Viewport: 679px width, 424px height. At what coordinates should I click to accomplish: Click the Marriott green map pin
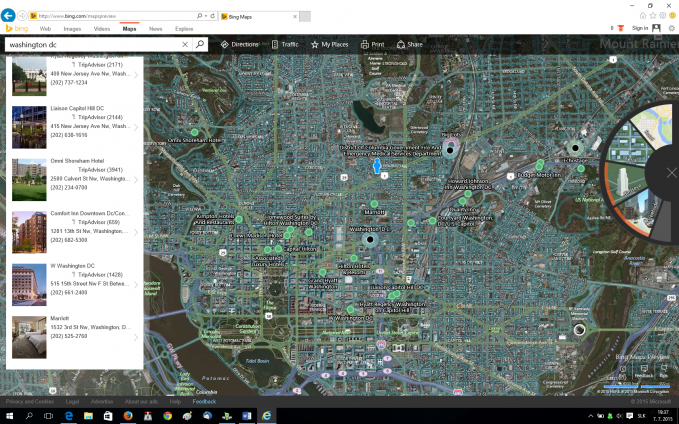(374, 204)
